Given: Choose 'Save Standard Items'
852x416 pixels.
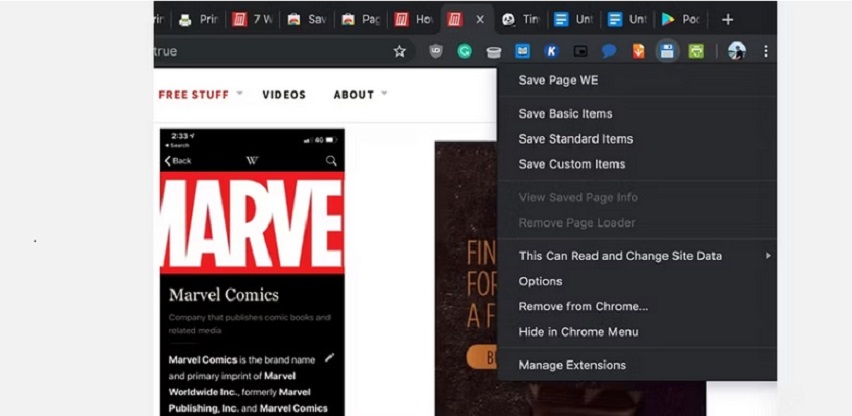Looking at the screenshot, I should [x=637, y=139].
